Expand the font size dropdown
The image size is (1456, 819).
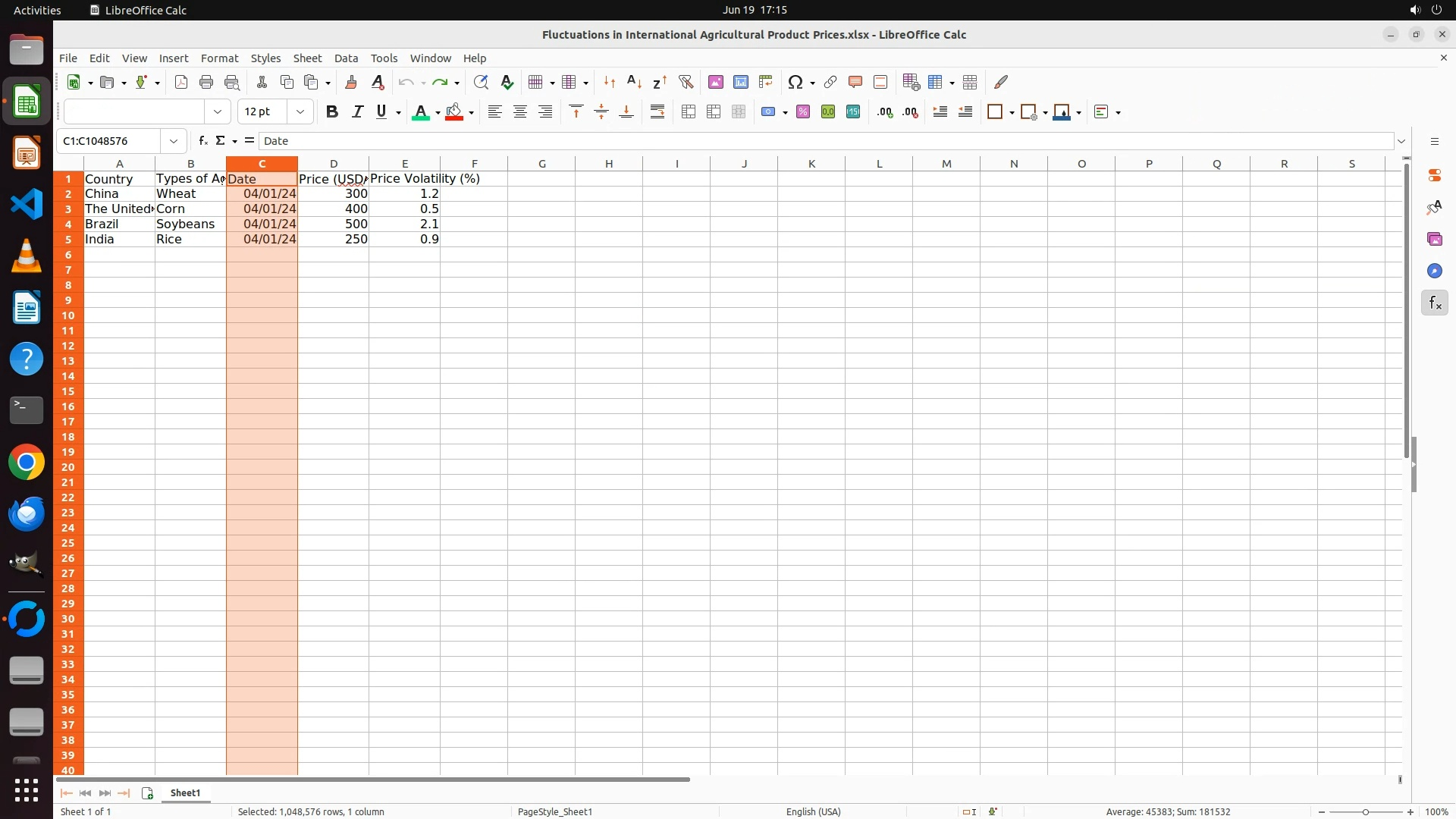click(x=300, y=111)
